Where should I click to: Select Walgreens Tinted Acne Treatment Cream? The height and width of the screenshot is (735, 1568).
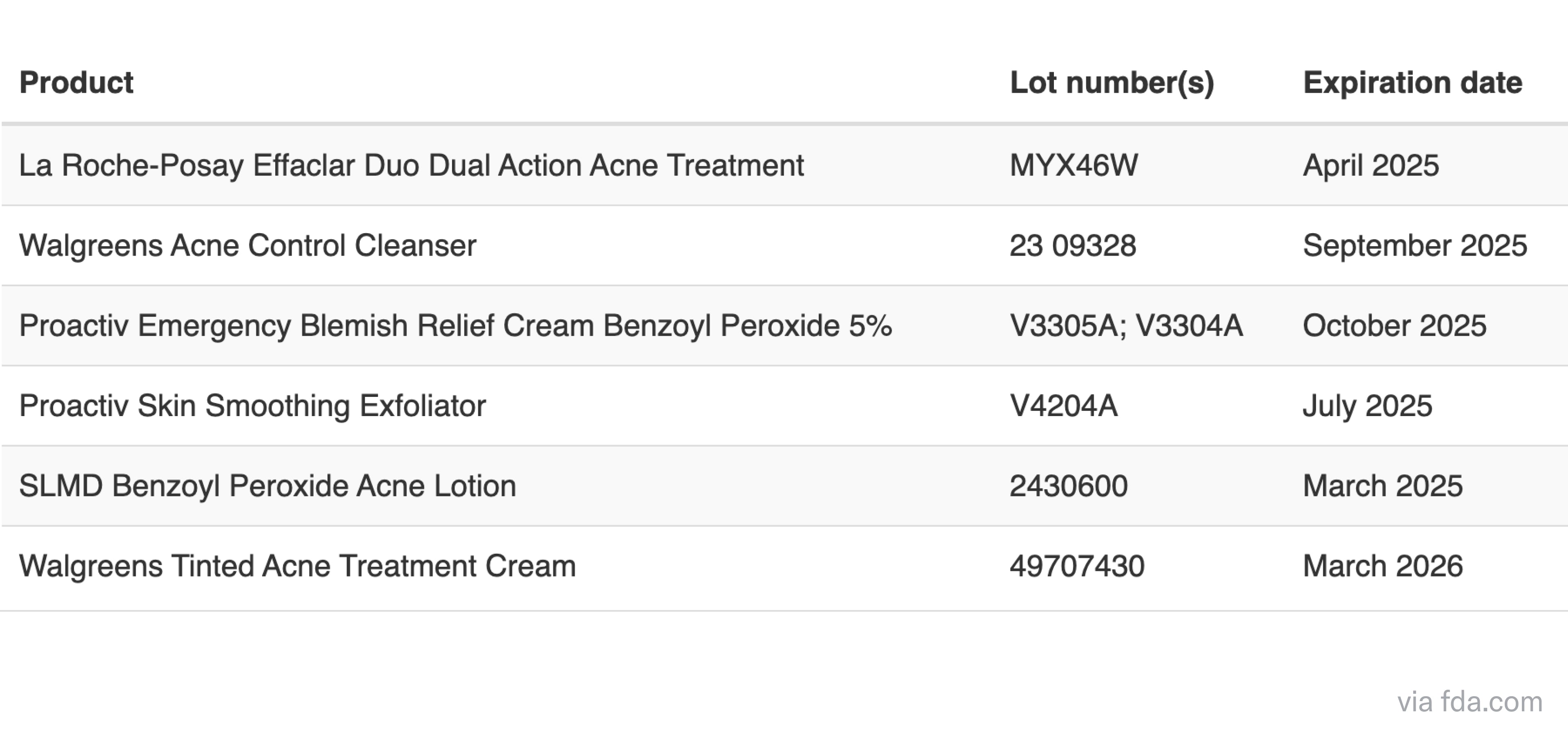tap(297, 566)
